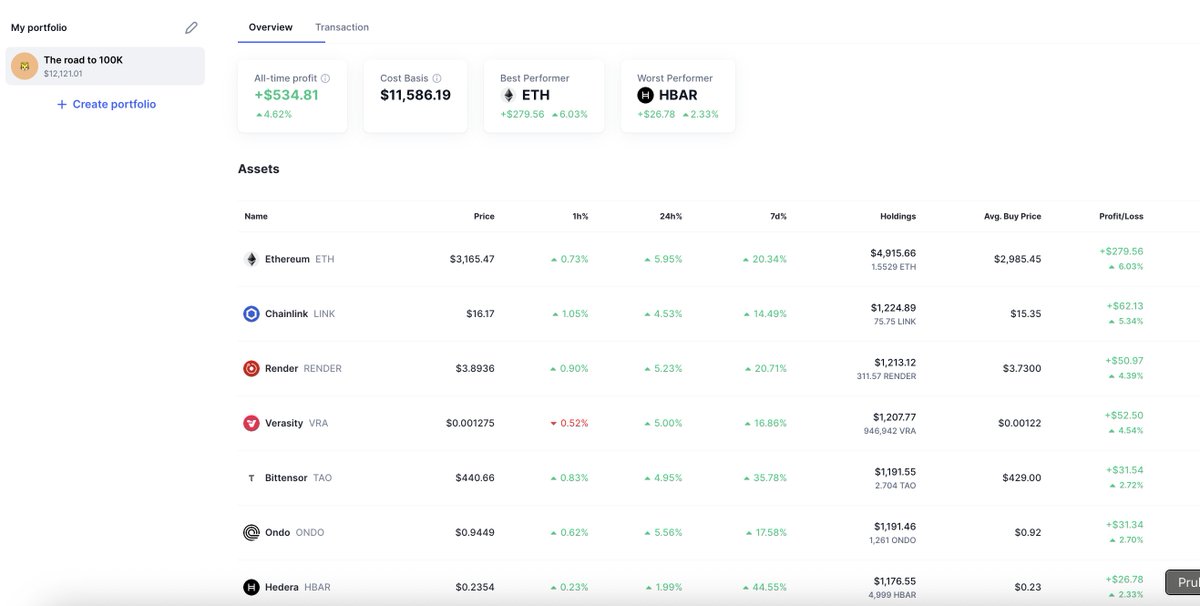Image resolution: width=1200 pixels, height=606 pixels.
Task: Switch to the Overview tab
Action: pos(270,27)
